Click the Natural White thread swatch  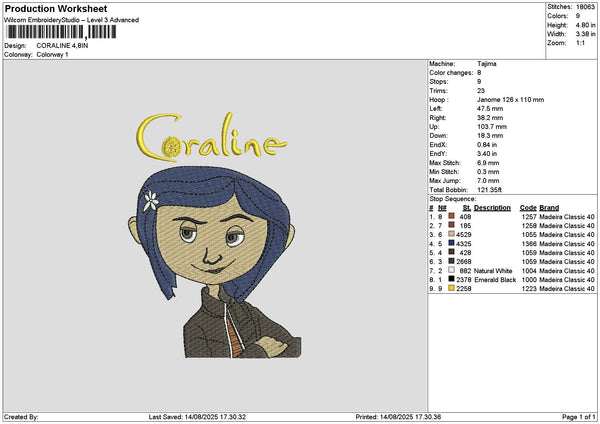point(452,270)
